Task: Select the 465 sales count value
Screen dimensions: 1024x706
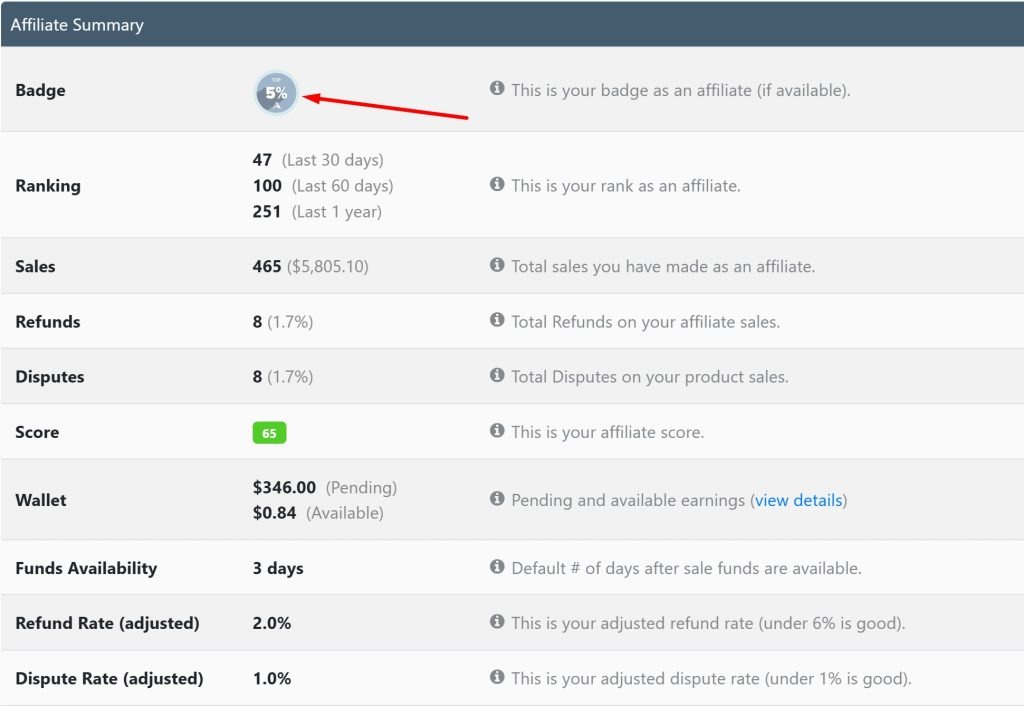Action: 266,266
